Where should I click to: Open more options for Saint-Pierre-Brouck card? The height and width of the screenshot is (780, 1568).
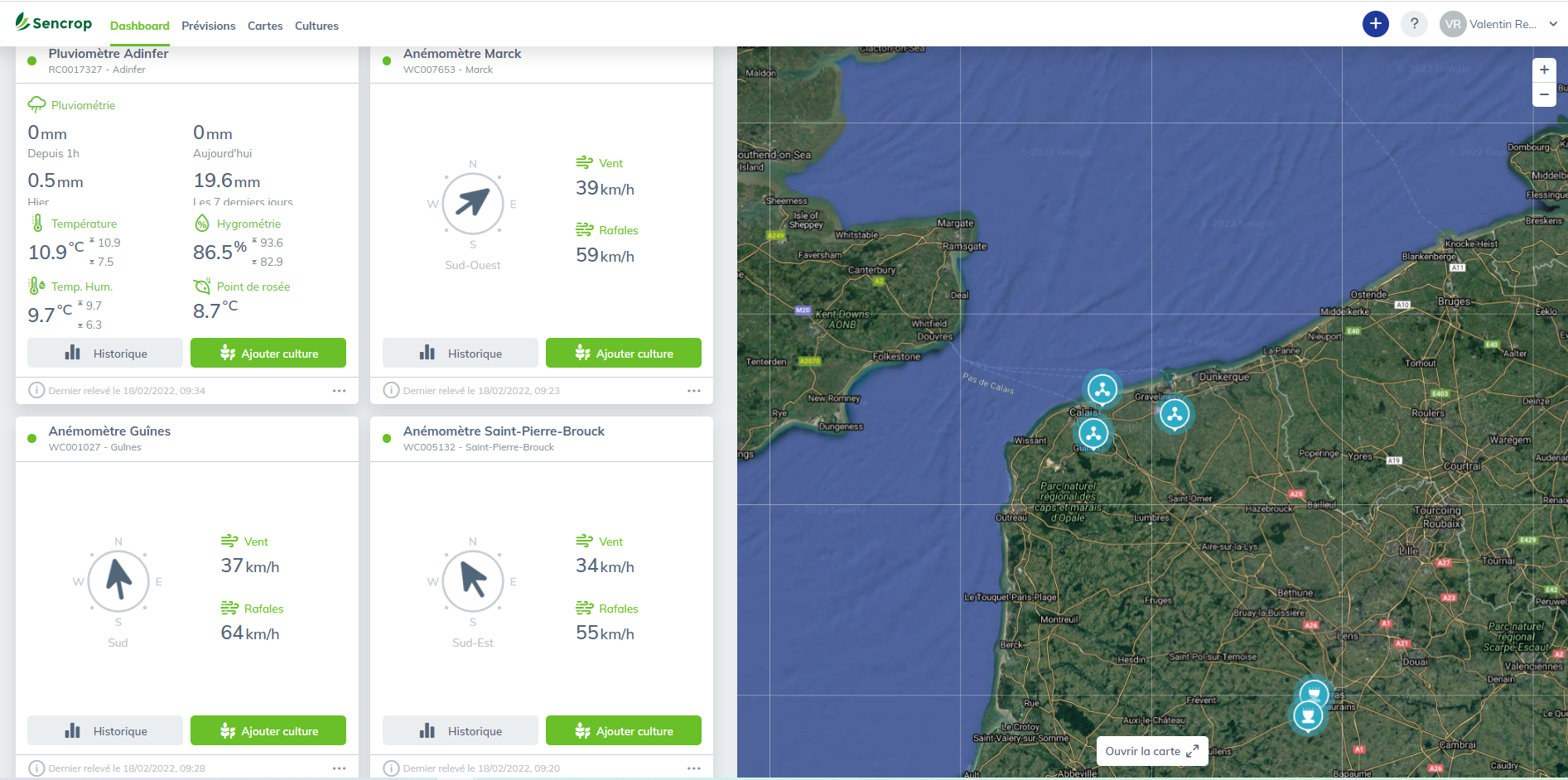click(694, 768)
